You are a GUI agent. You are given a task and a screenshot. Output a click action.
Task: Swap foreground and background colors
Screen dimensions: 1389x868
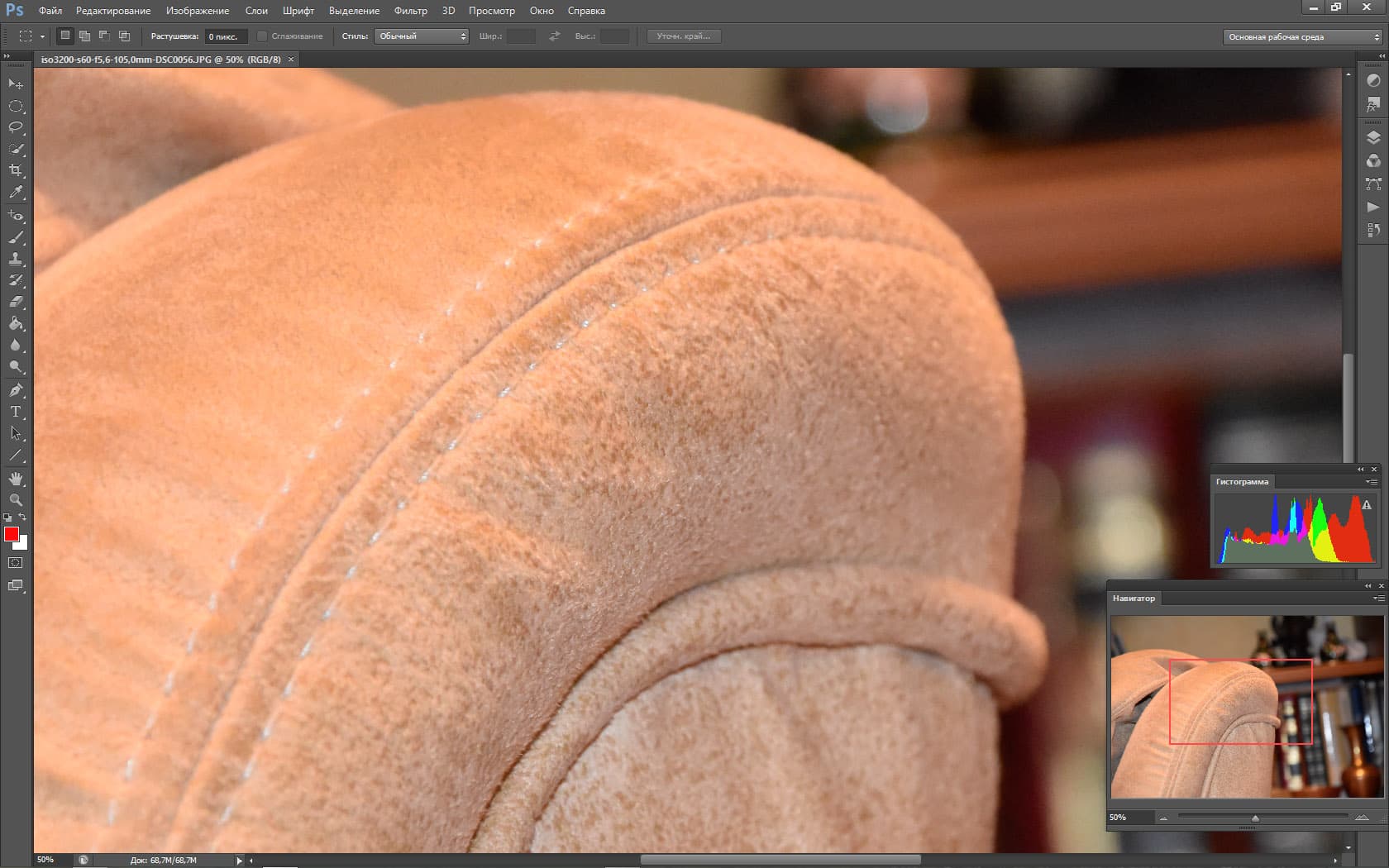pos(22,517)
